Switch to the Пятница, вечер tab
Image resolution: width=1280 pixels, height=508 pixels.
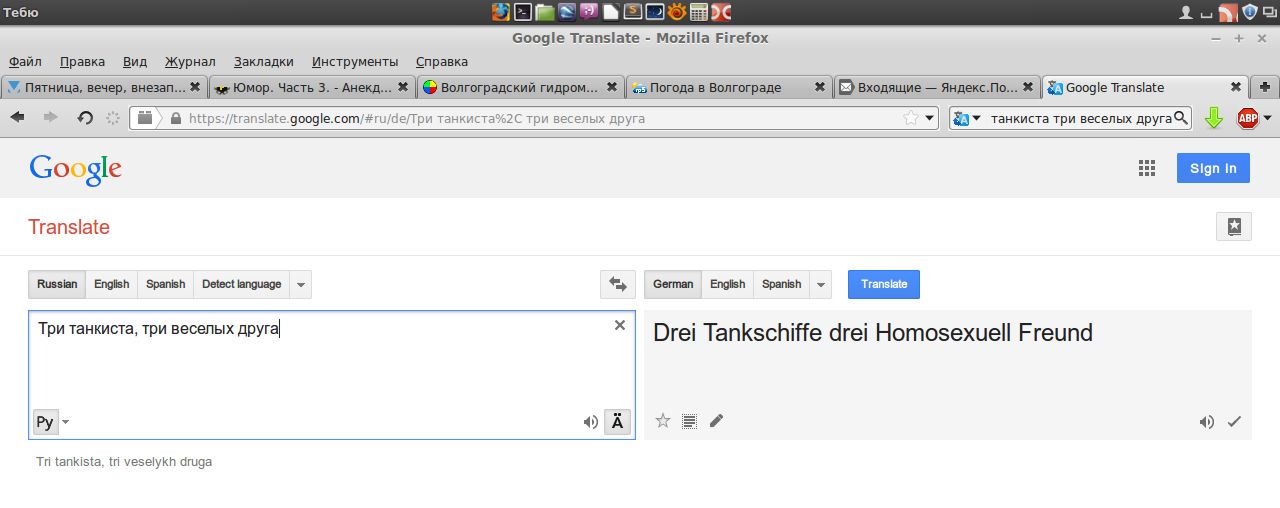coord(104,87)
